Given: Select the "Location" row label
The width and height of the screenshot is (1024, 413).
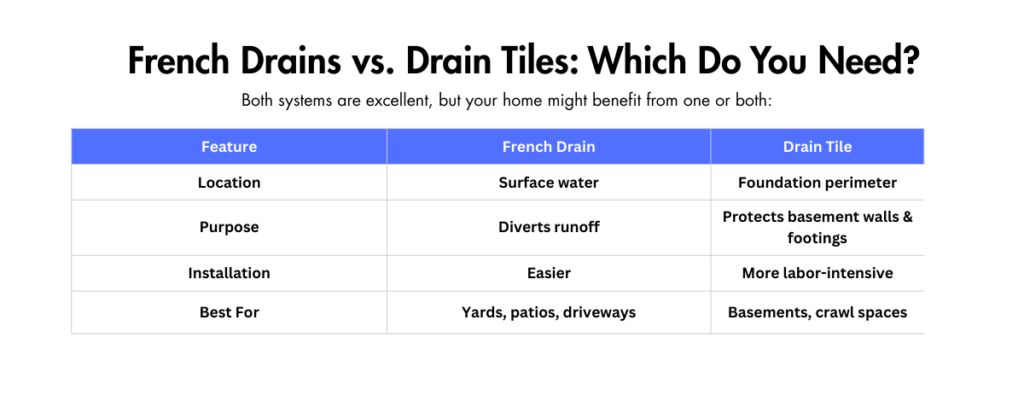Looking at the screenshot, I should click(229, 183).
